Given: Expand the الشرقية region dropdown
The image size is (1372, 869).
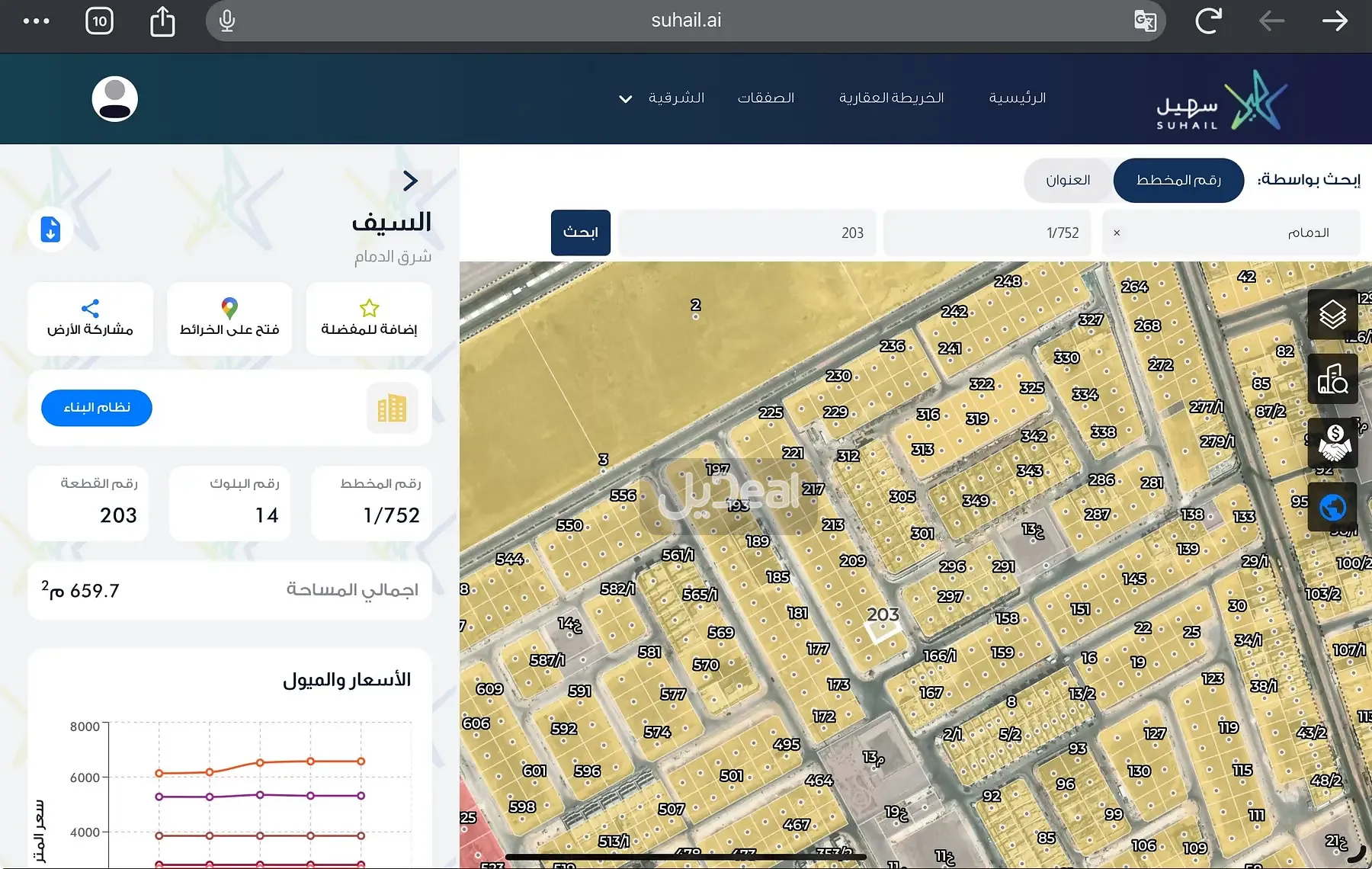Looking at the screenshot, I should point(662,98).
